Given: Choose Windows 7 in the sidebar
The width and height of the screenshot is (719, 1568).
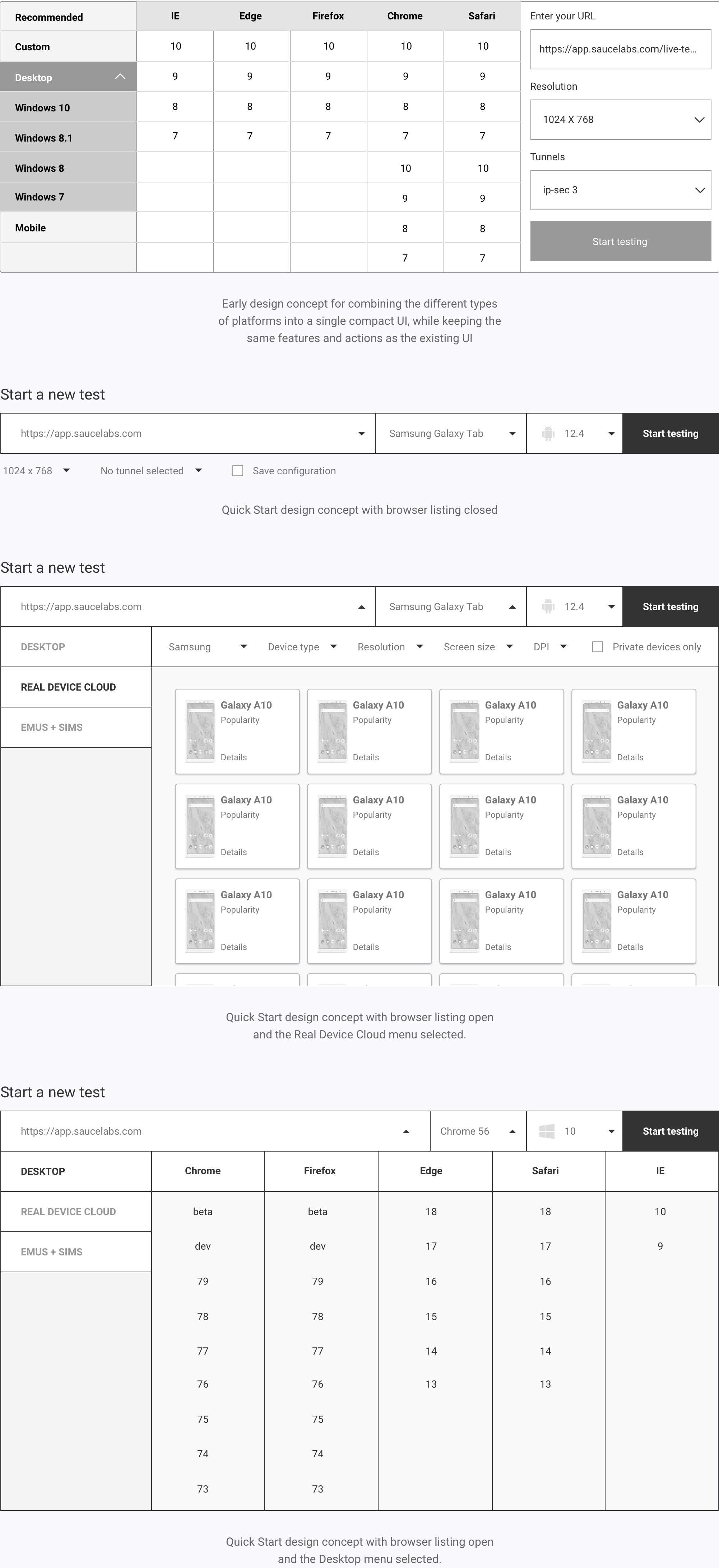Looking at the screenshot, I should (68, 197).
